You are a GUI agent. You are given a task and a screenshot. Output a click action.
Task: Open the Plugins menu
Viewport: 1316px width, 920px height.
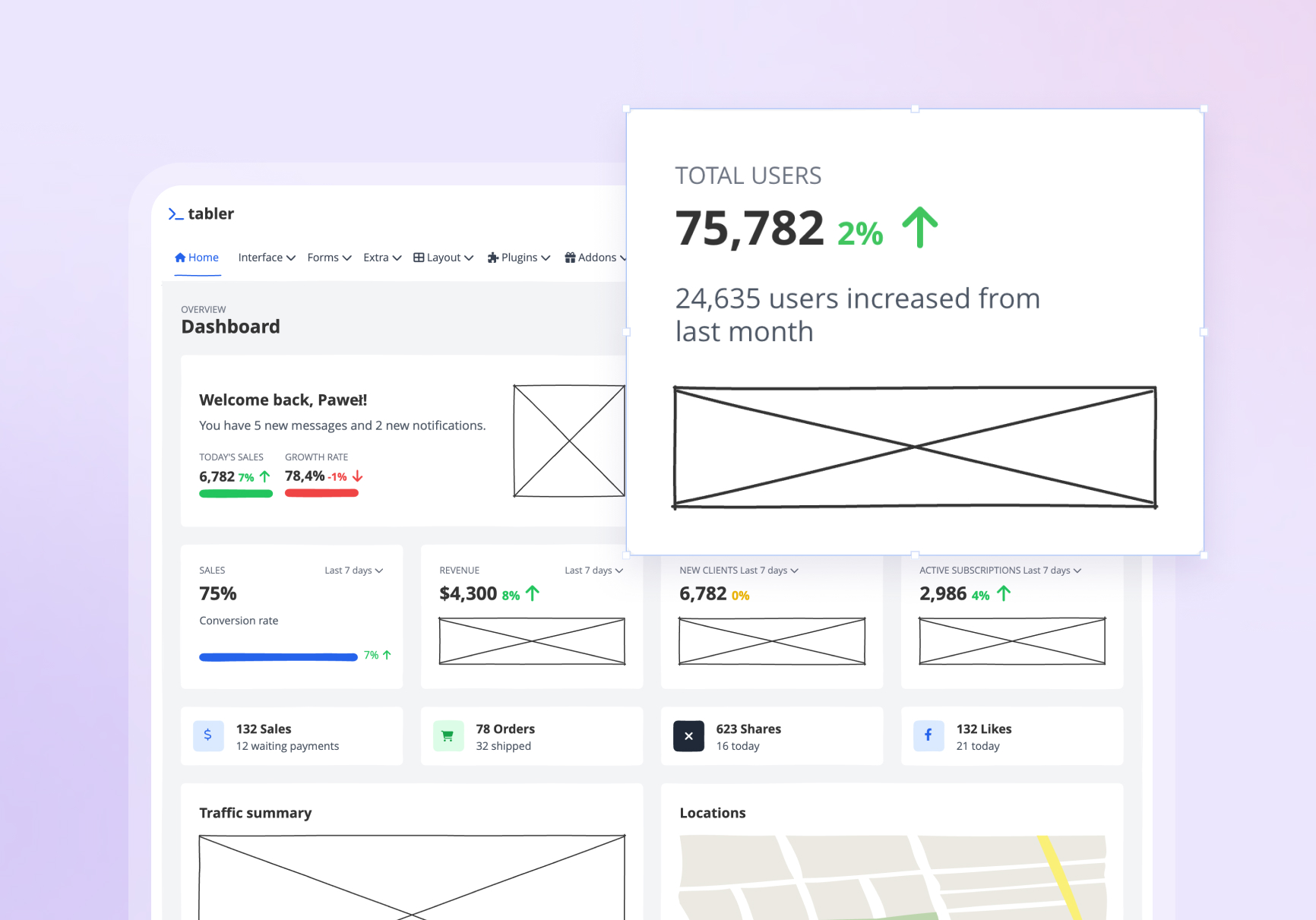tap(518, 258)
